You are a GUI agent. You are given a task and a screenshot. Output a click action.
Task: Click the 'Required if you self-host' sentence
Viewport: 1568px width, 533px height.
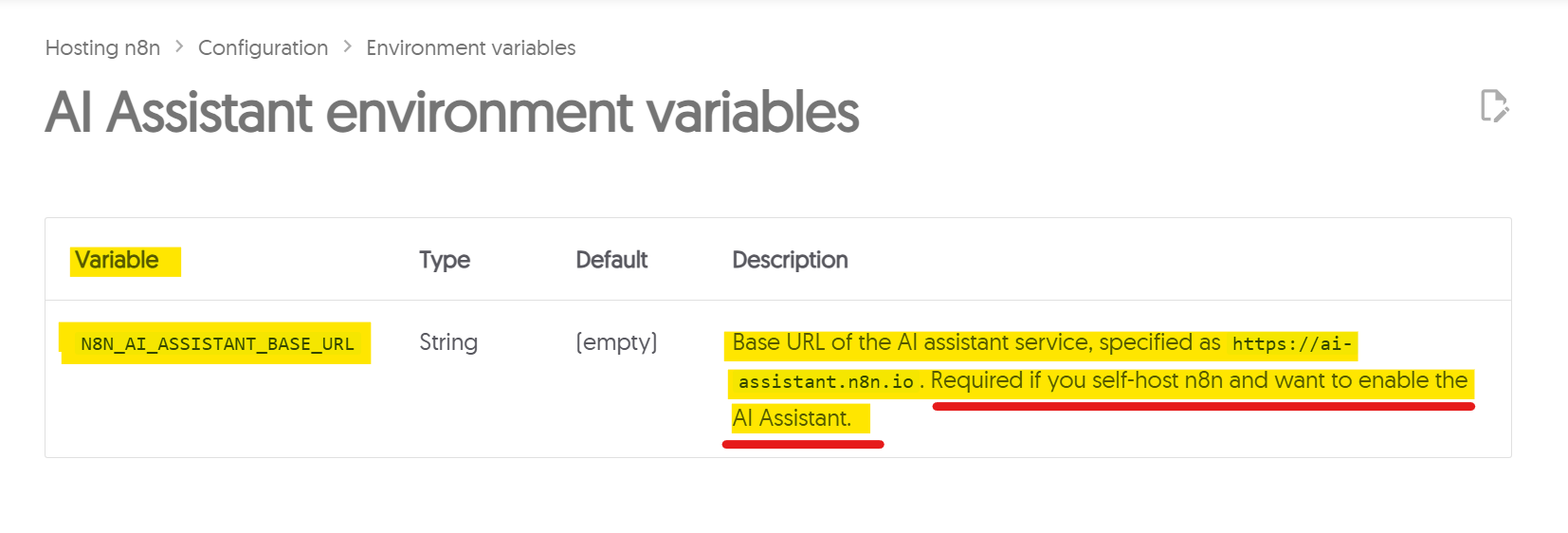click(1198, 380)
